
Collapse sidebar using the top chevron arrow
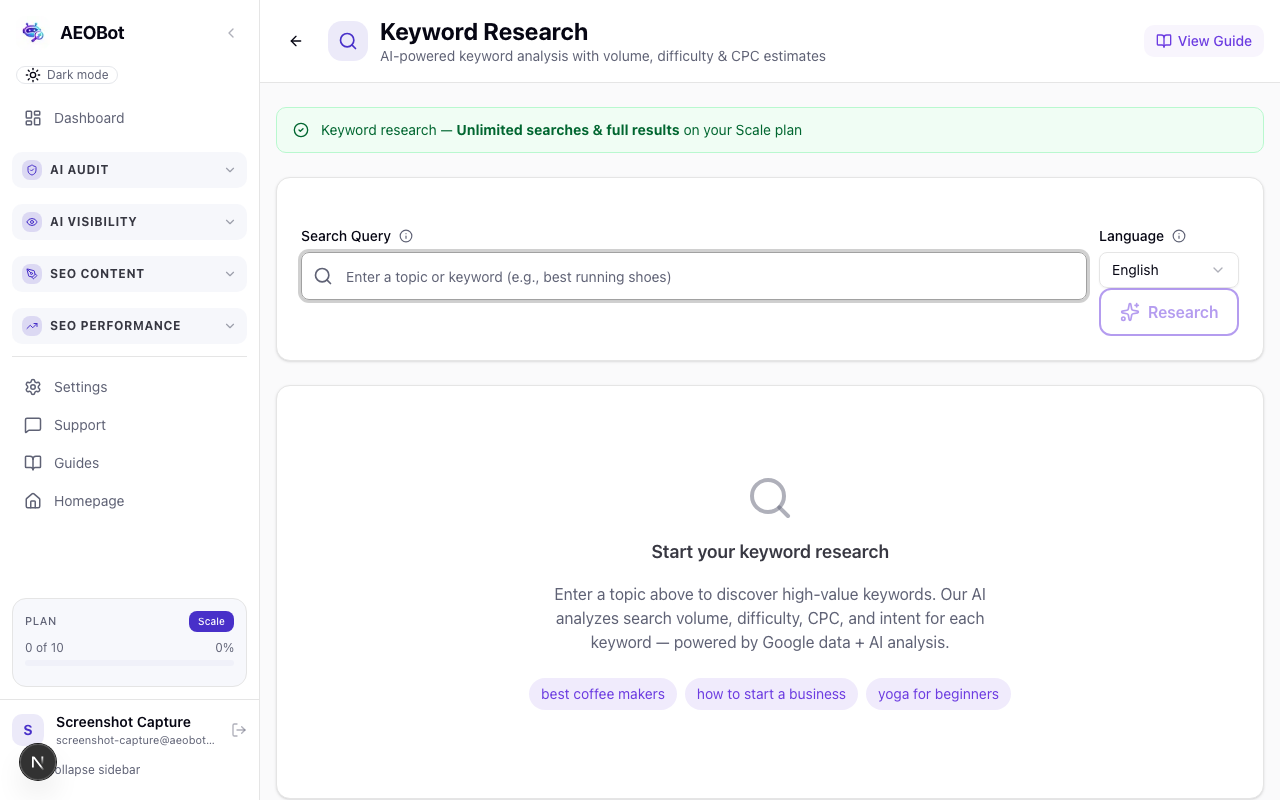pos(231,33)
